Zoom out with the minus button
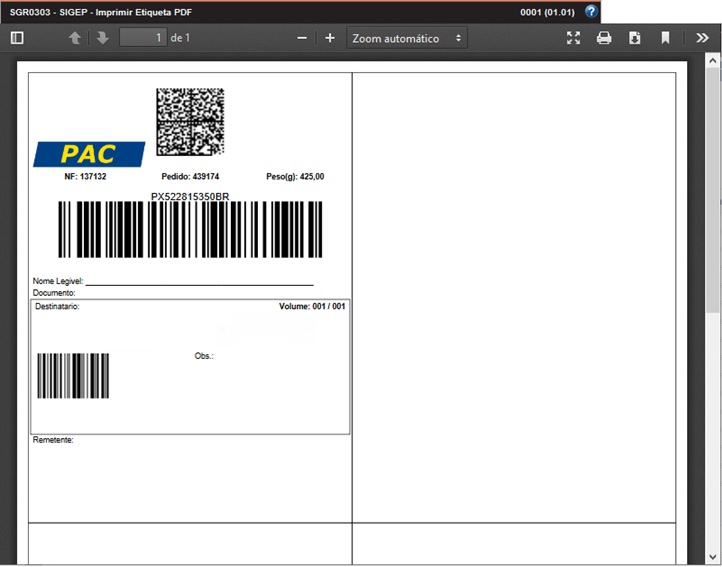Image resolution: width=722 pixels, height=567 pixels. click(x=302, y=38)
